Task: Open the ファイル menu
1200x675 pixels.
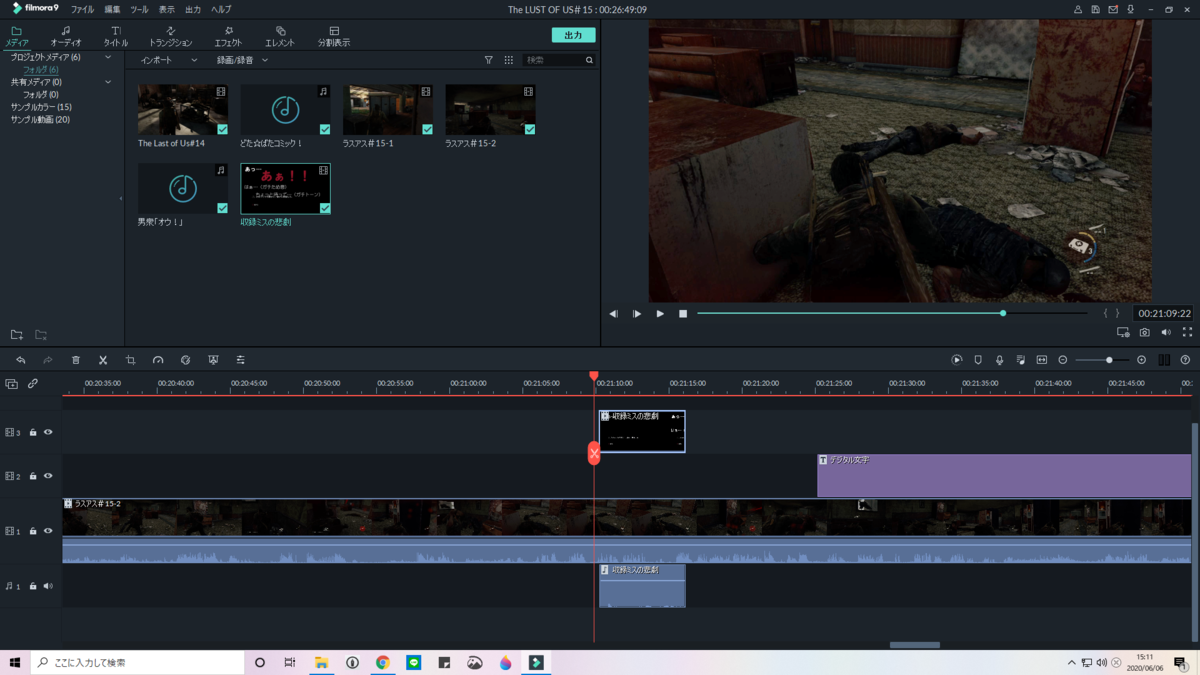Action: pyautogui.click(x=82, y=9)
